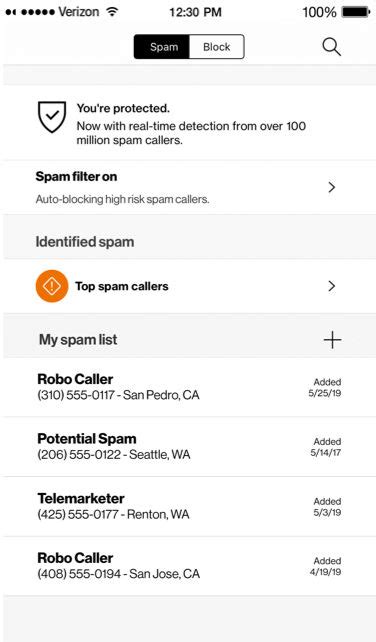Tap the Verizon signal strength dots
Viewport: 376px width, 642px height.
[30, 12]
